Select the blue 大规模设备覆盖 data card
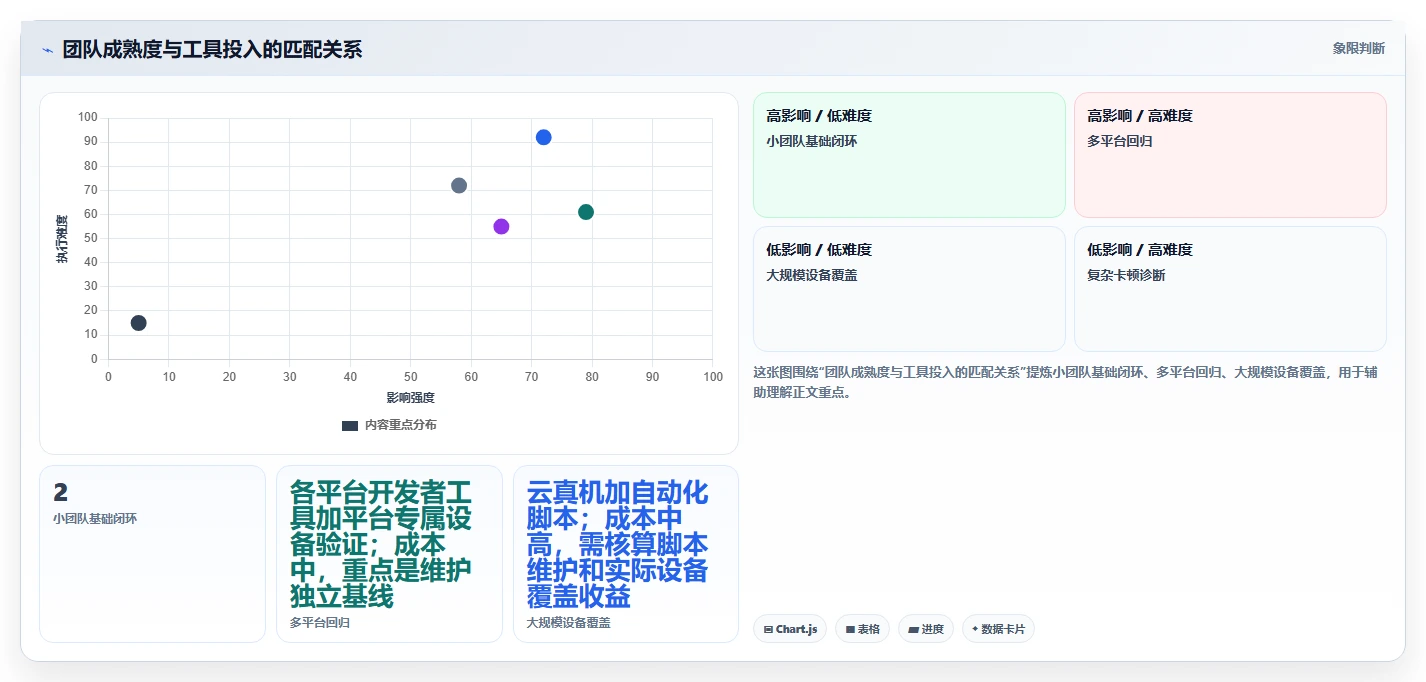The height and width of the screenshot is (682, 1426). pos(626,554)
